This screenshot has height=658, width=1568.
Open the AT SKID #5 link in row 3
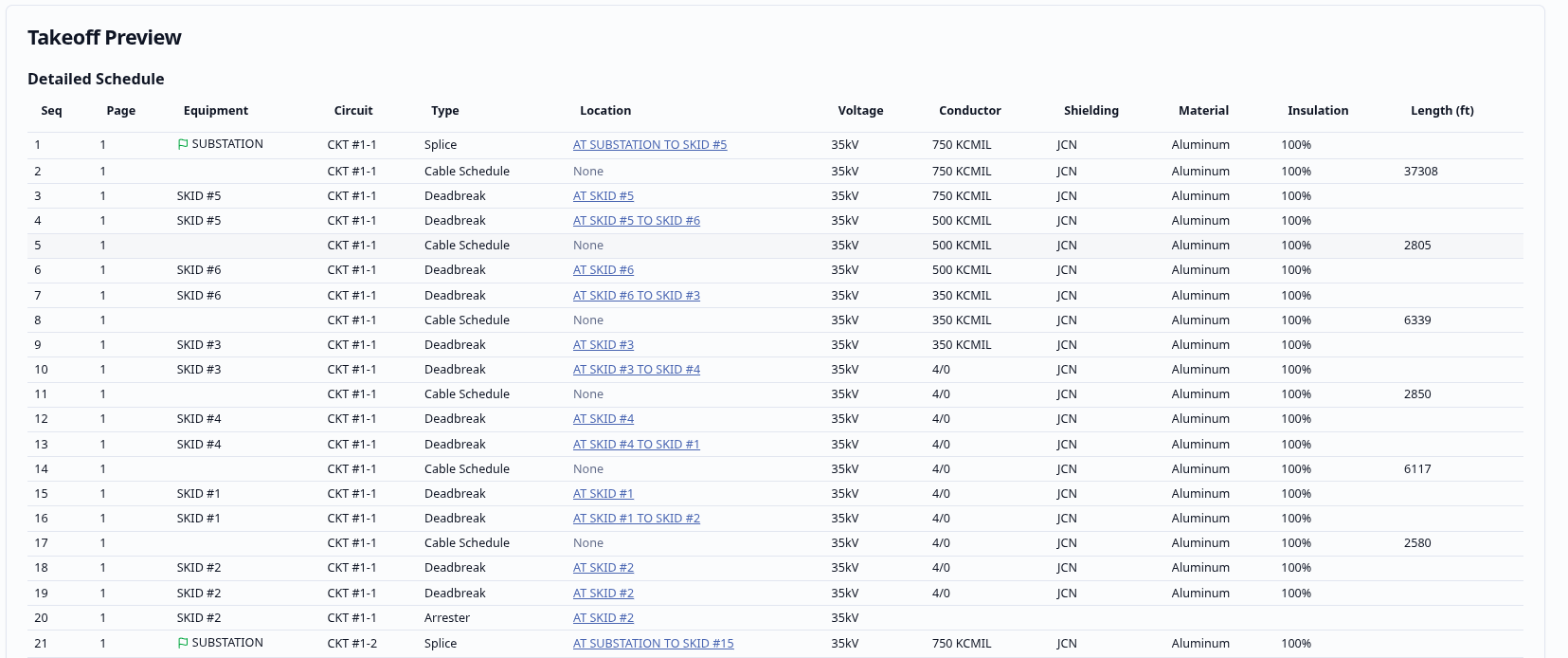[x=604, y=196]
